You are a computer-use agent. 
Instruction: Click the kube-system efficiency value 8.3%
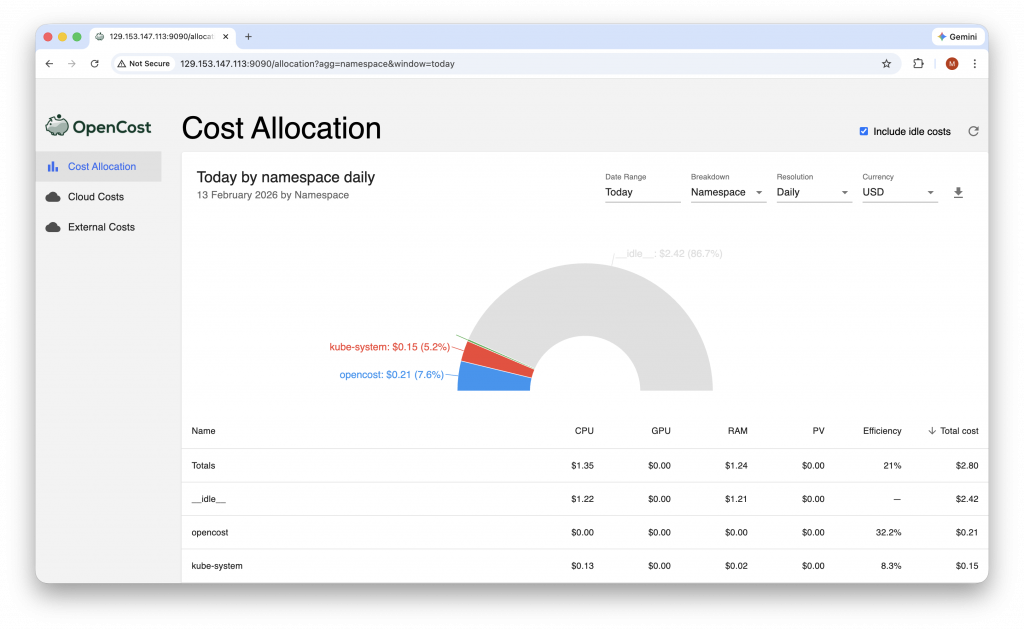[x=891, y=566]
